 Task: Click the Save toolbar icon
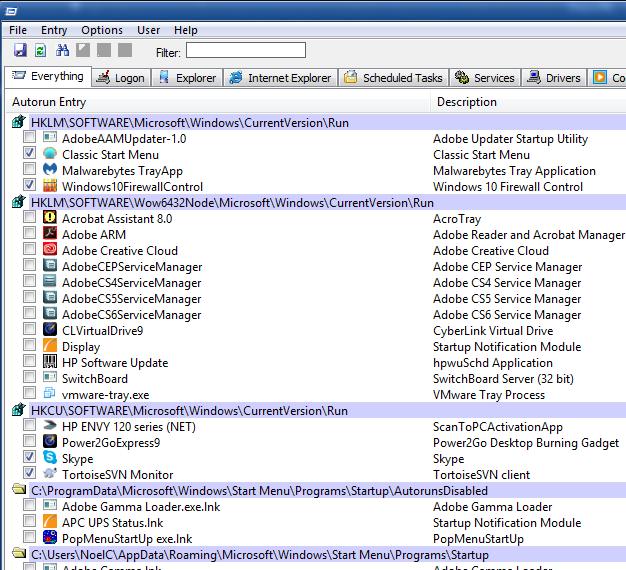[20, 50]
